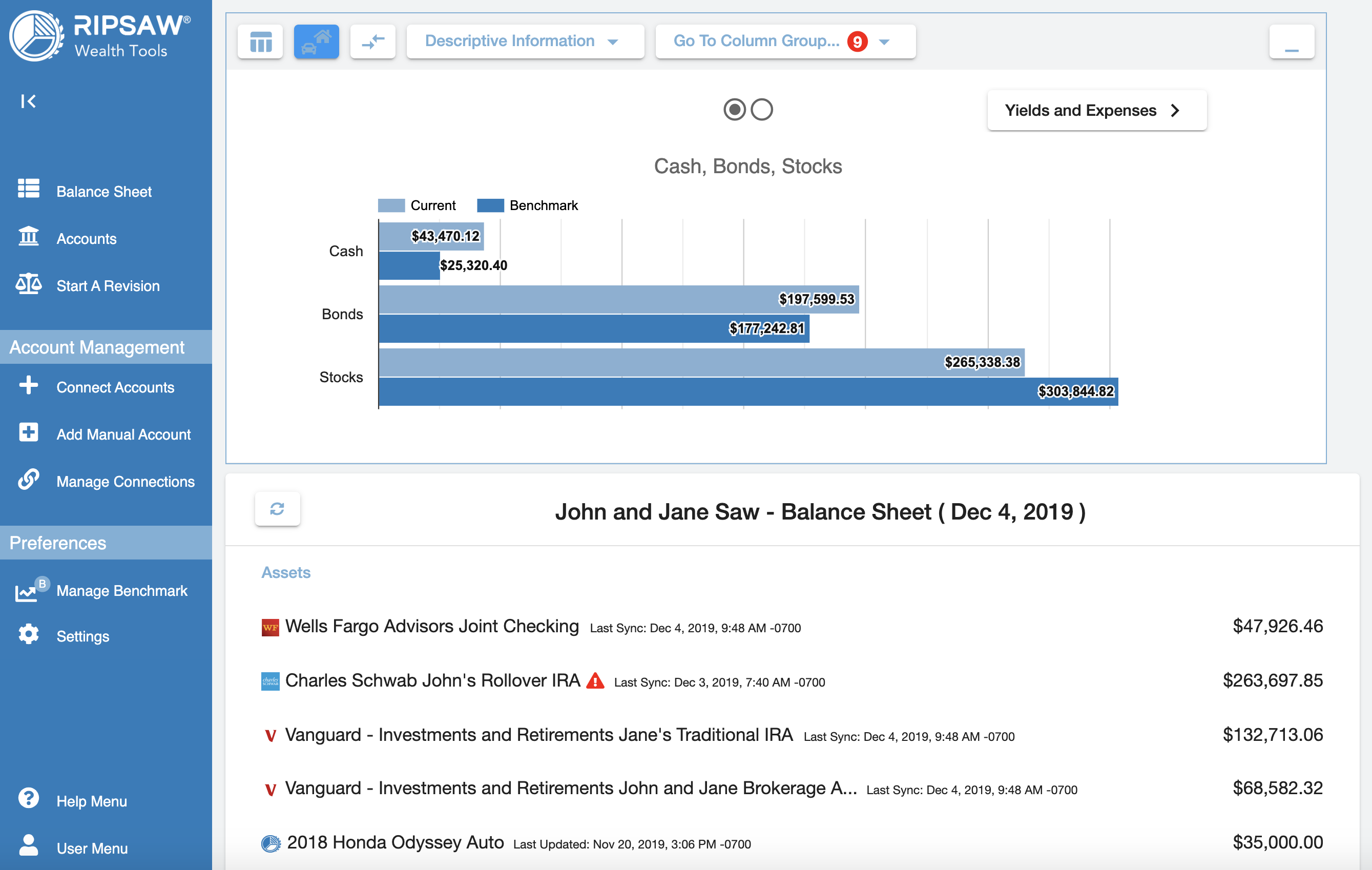The height and width of the screenshot is (870, 1372).
Task: Click the swap arrows toggle icon
Action: point(372,41)
